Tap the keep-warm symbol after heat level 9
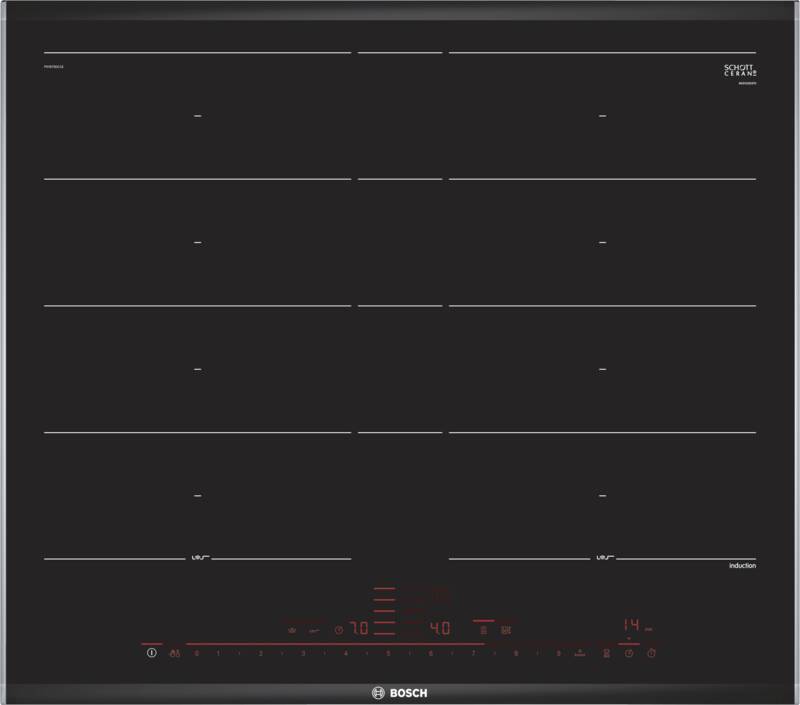This screenshot has width=800, height=705. pos(580,653)
